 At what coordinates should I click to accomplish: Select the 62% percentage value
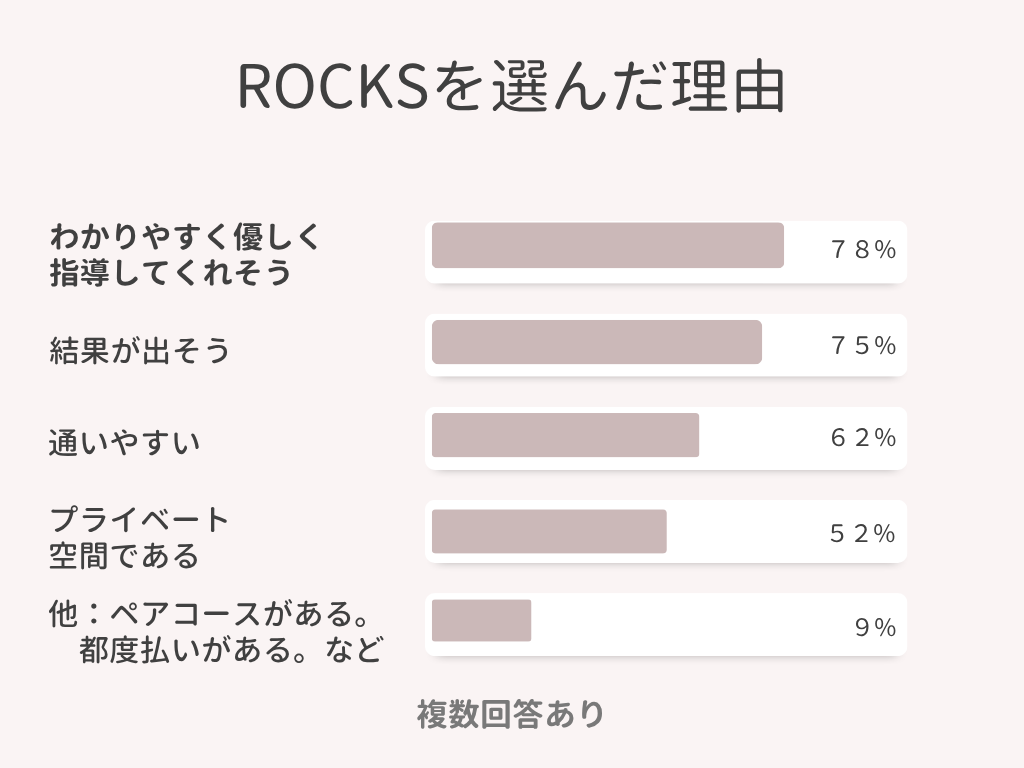[863, 438]
